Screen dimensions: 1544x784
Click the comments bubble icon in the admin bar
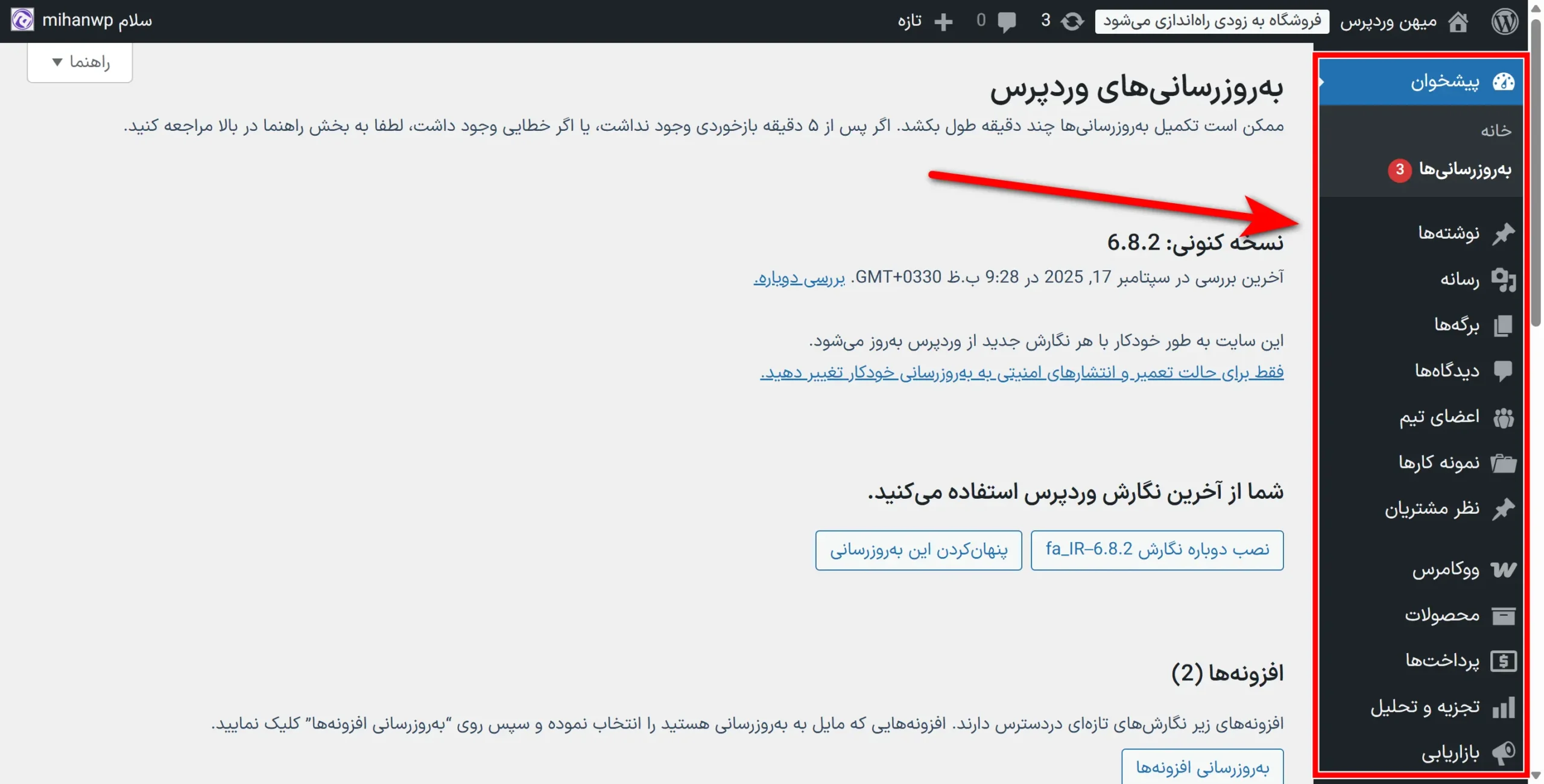pos(1007,22)
